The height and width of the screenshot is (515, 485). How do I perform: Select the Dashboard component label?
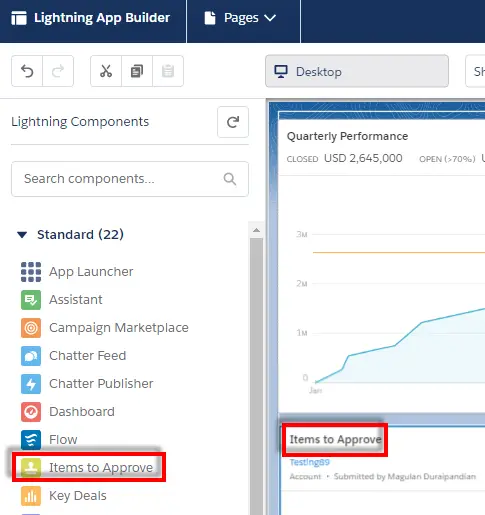82,412
